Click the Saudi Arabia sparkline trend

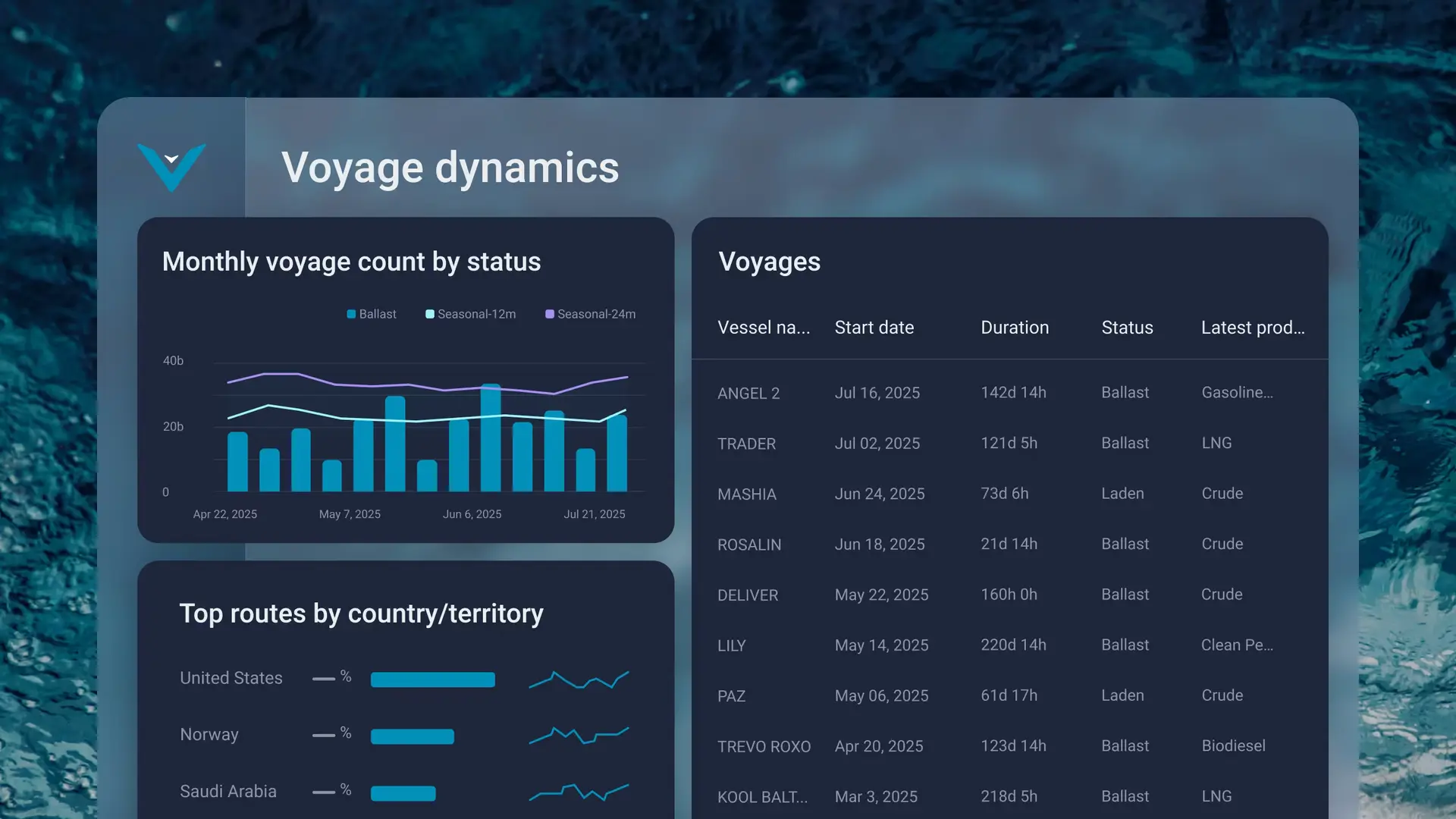click(x=579, y=792)
